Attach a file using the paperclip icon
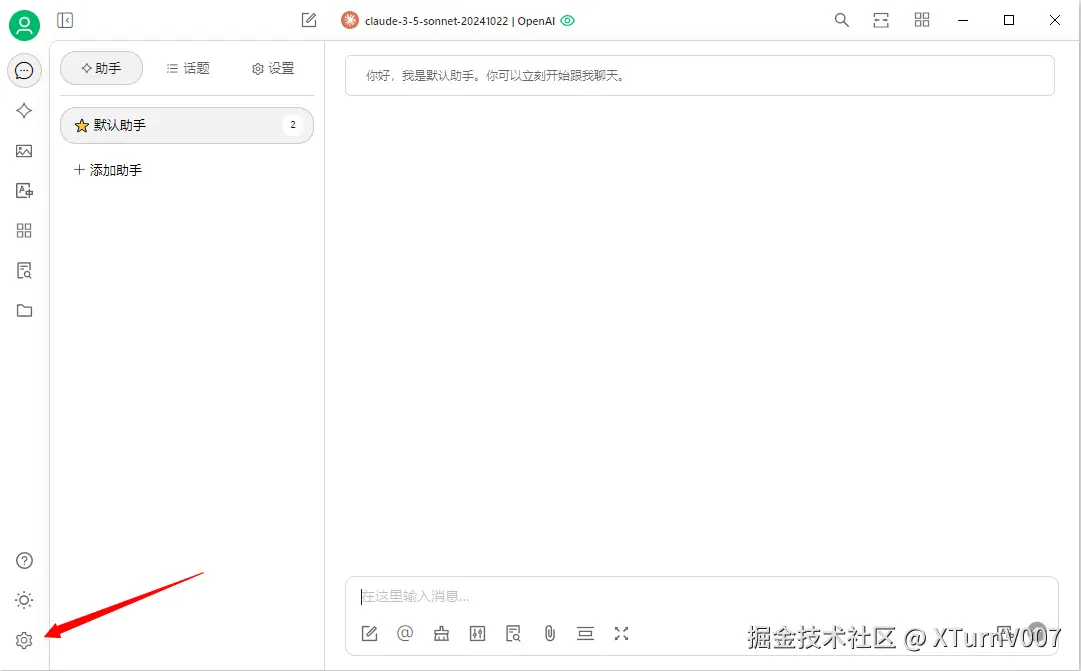Viewport: 1081px width, 671px height. tap(549, 633)
